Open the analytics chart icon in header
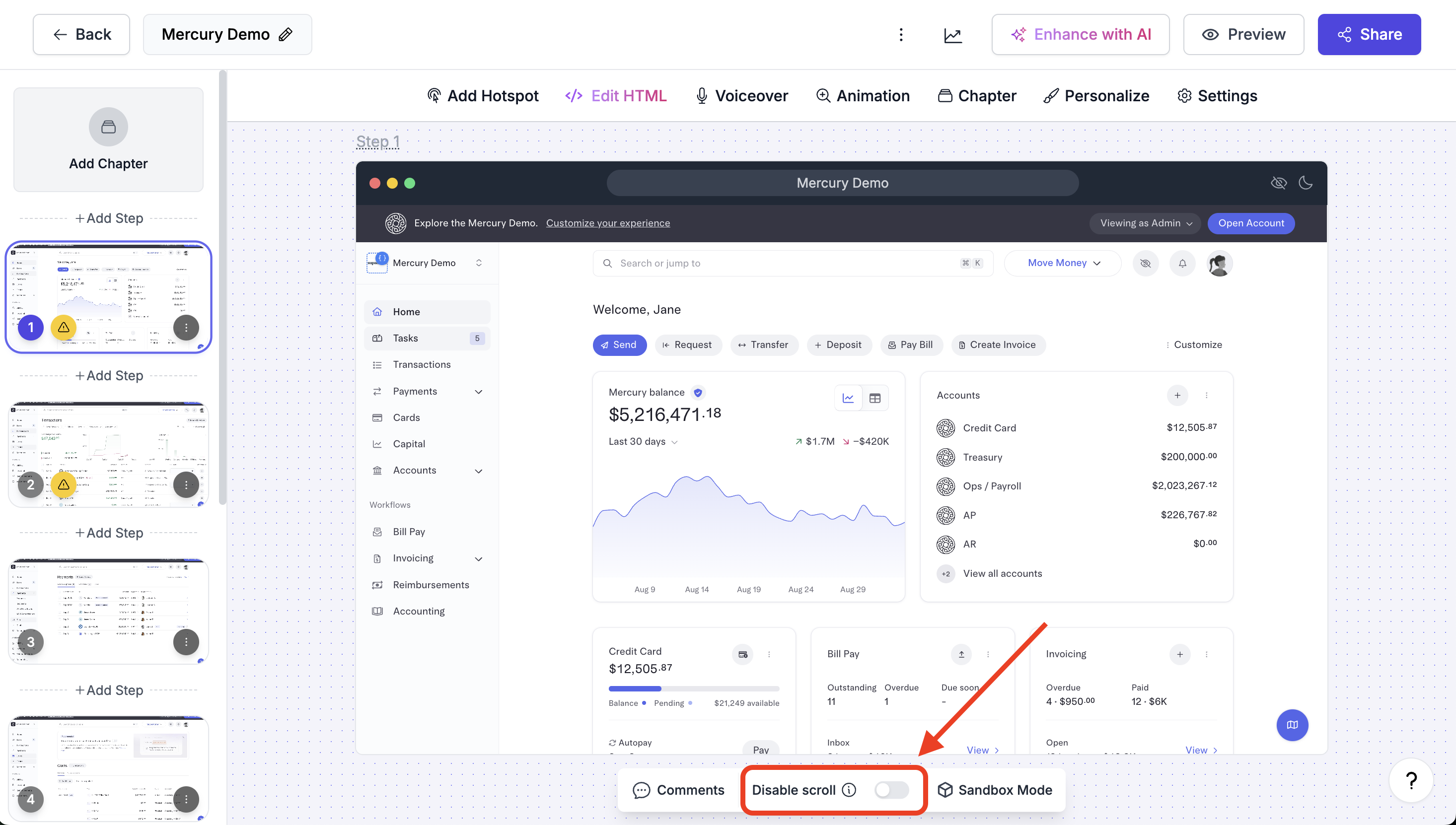Screen dimensions: 1456x825 [953, 35]
